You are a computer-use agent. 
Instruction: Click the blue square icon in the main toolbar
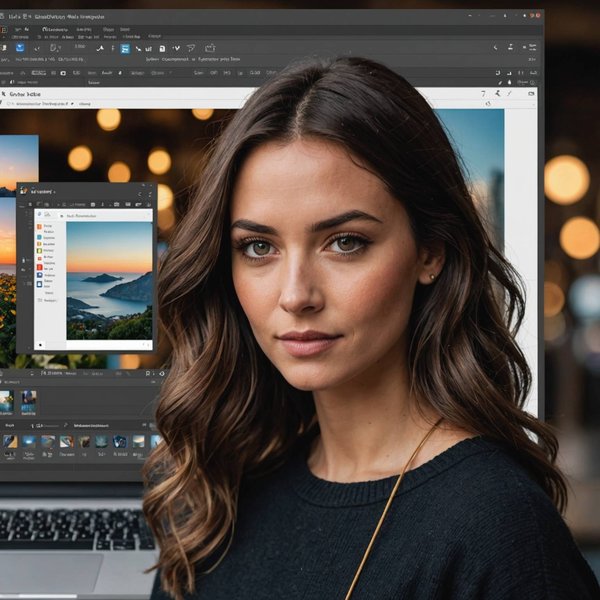click(20, 47)
